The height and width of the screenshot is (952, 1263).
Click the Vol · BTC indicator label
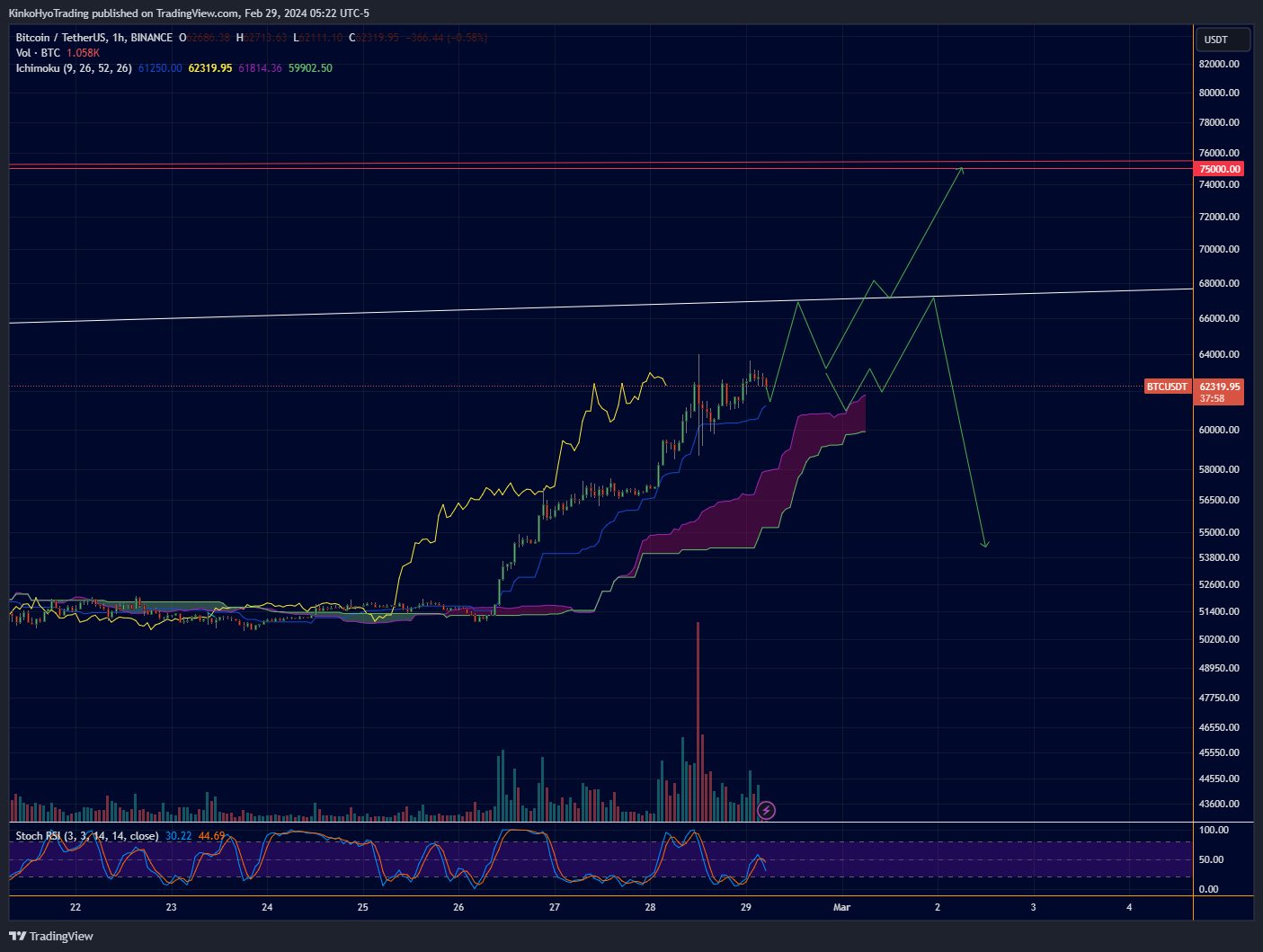(38, 53)
